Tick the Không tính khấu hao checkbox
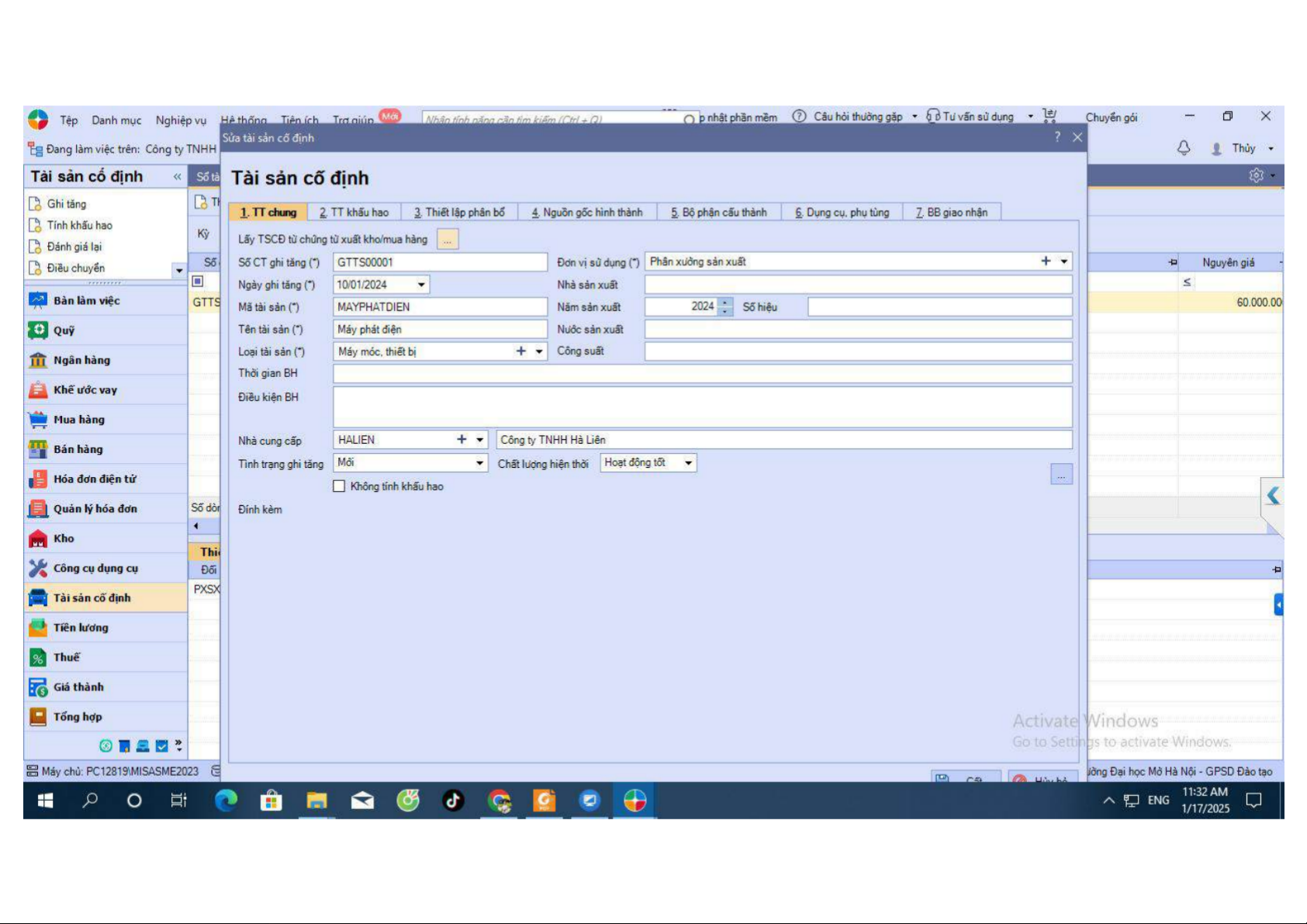The image size is (1307, 924). click(339, 486)
